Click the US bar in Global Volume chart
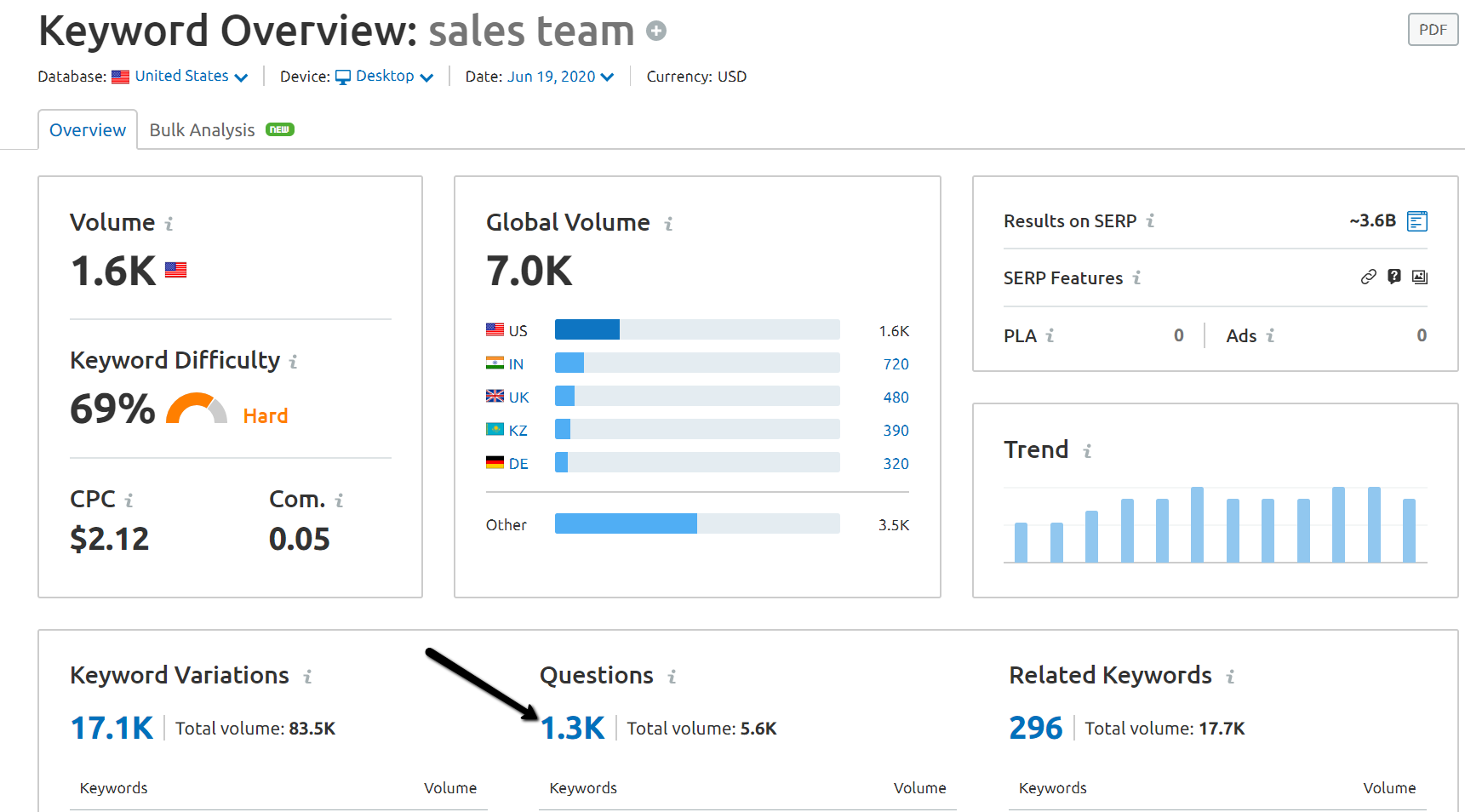Screen dimensions: 1465x812 [x=587, y=329]
